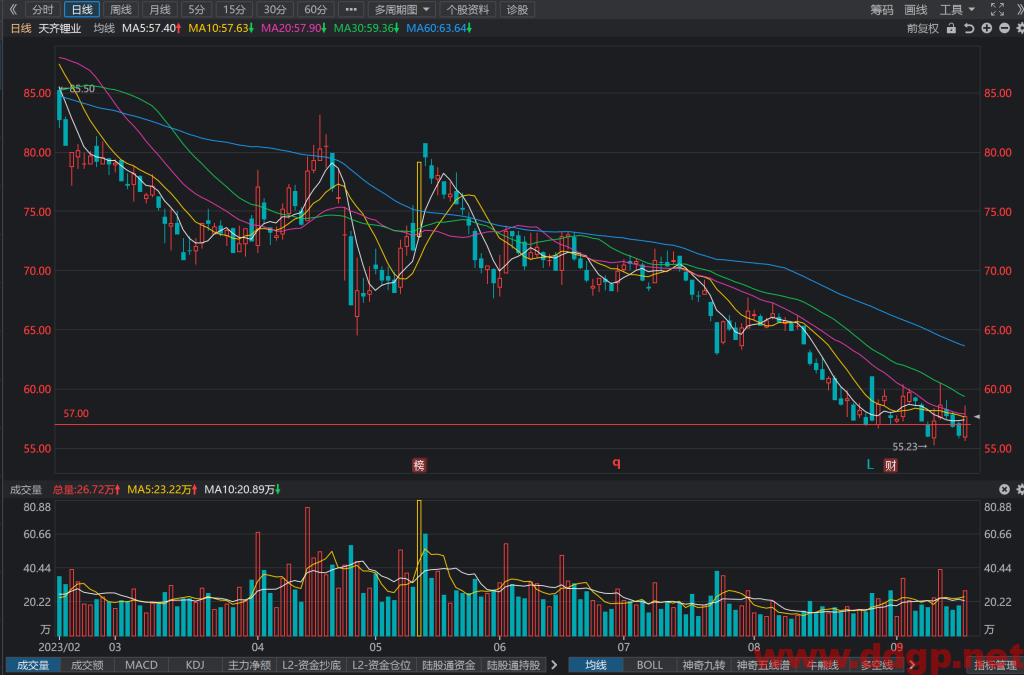Select the 日线 daily chart tab
Screen dimensions: 1024x675
click(x=82, y=9)
